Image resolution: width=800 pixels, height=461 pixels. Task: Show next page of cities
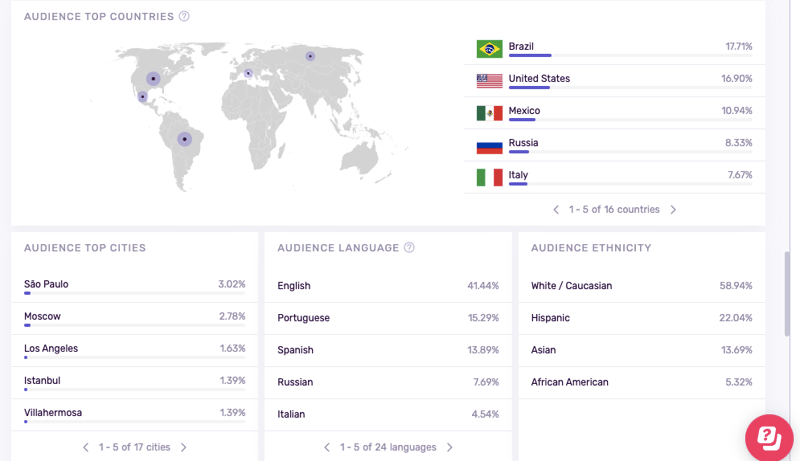pos(184,448)
